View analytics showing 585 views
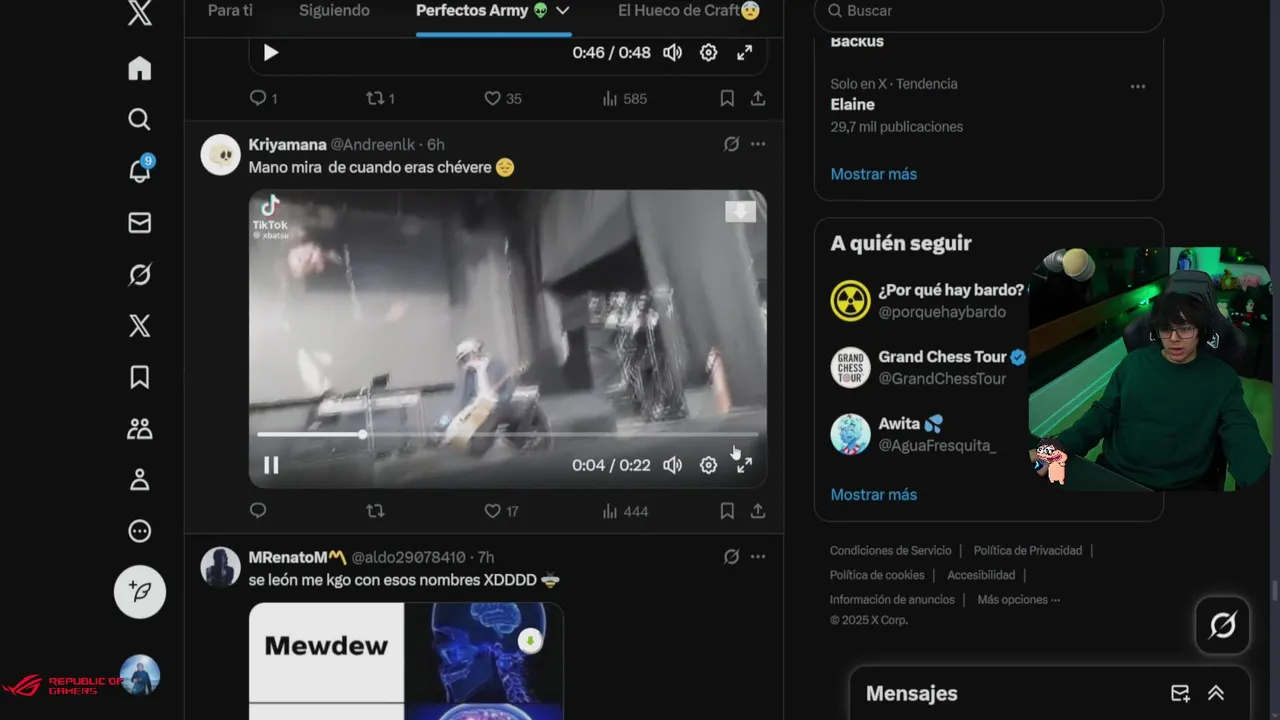This screenshot has height=720, width=1280. [625, 98]
